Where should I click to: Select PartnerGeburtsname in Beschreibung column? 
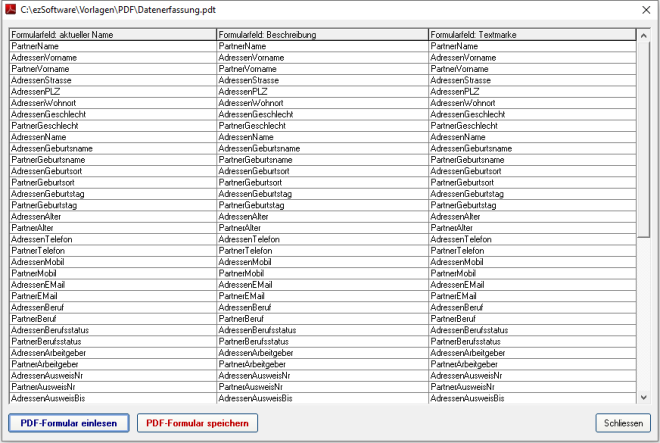coord(322,160)
